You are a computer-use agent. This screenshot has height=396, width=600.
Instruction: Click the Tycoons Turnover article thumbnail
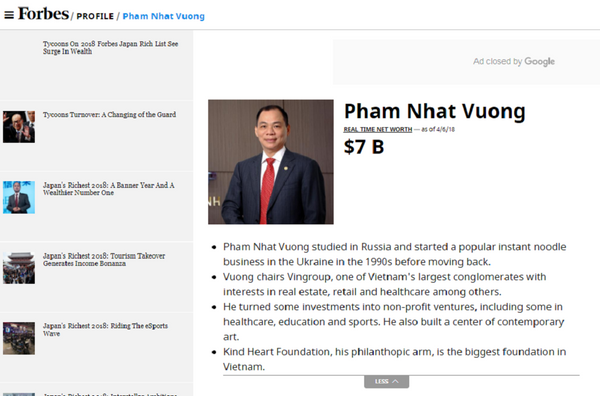(x=19, y=127)
